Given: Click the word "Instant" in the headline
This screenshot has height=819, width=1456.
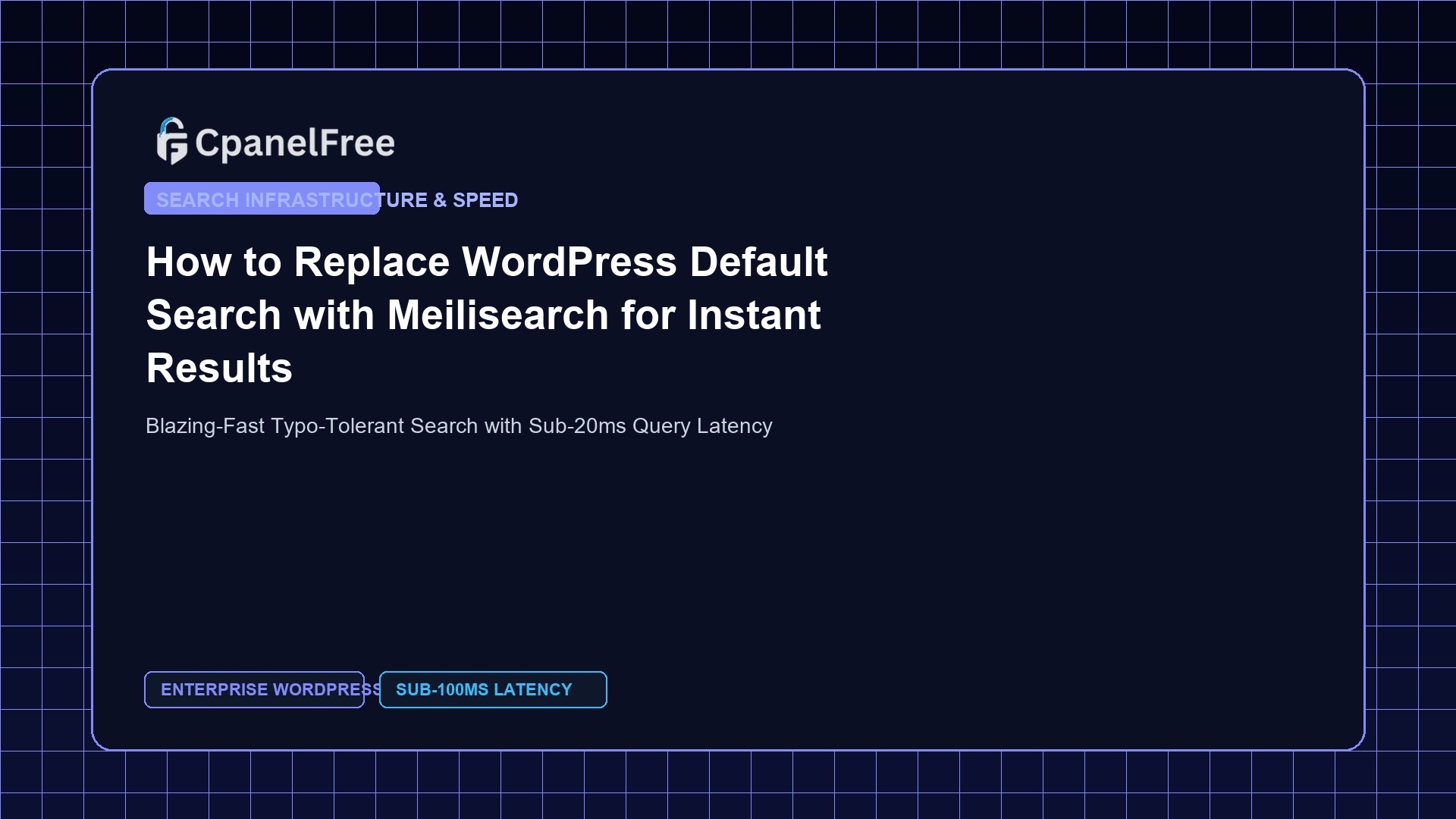Looking at the screenshot, I should tap(754, 315).
